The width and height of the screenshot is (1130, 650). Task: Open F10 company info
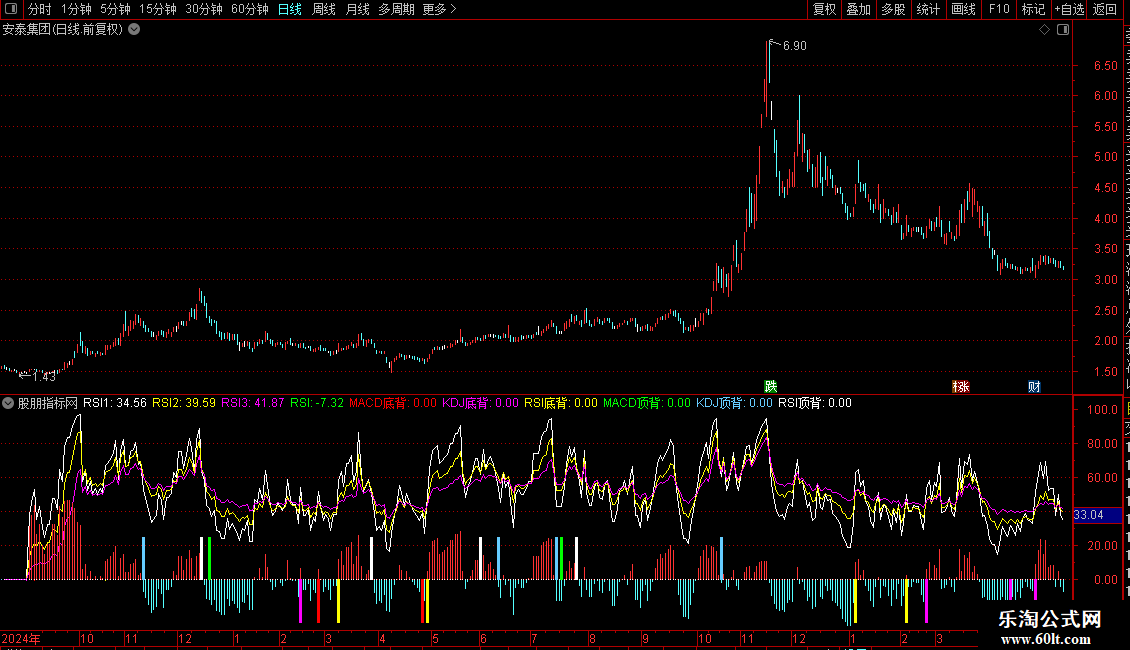pos(999,9)
